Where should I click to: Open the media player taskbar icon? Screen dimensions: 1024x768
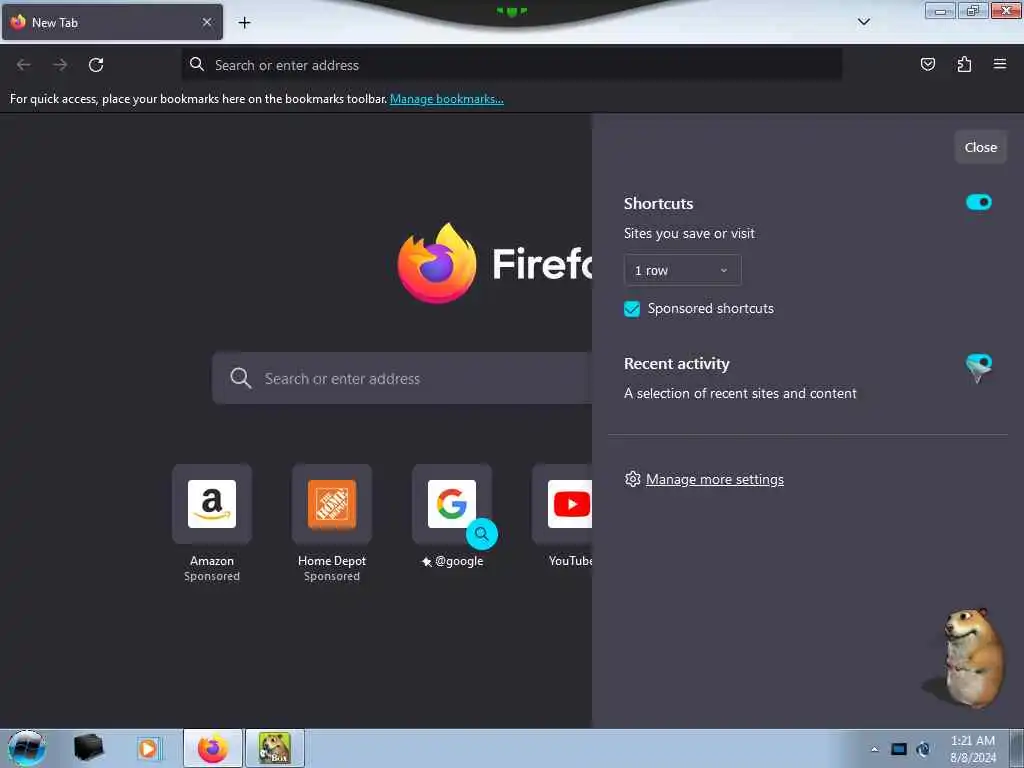(x=148, y=748)
